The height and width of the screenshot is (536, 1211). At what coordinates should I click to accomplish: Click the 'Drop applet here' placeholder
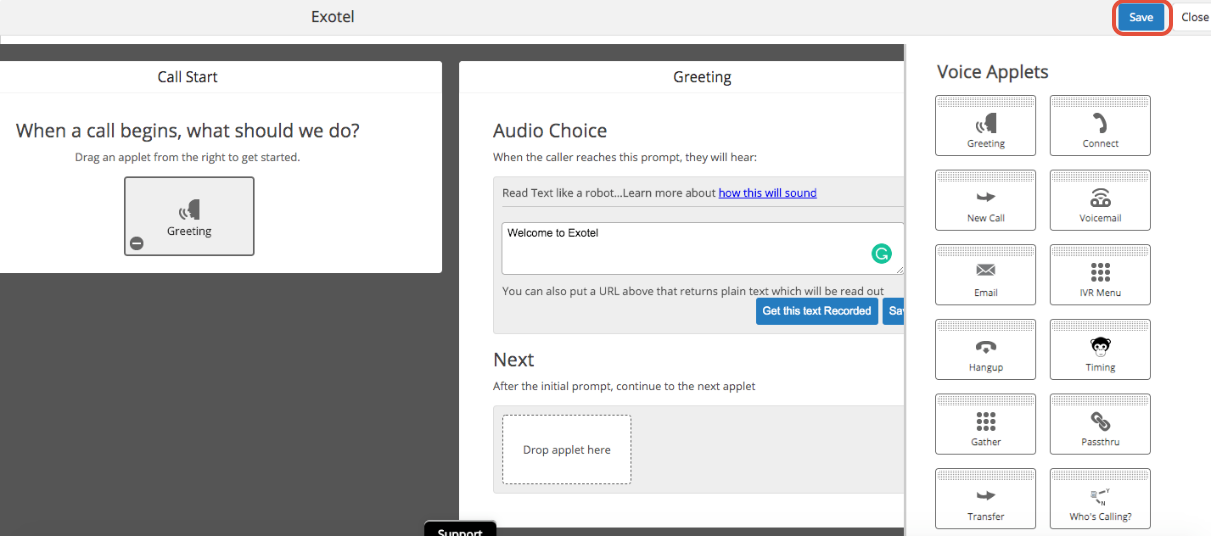tap(567, 450)
